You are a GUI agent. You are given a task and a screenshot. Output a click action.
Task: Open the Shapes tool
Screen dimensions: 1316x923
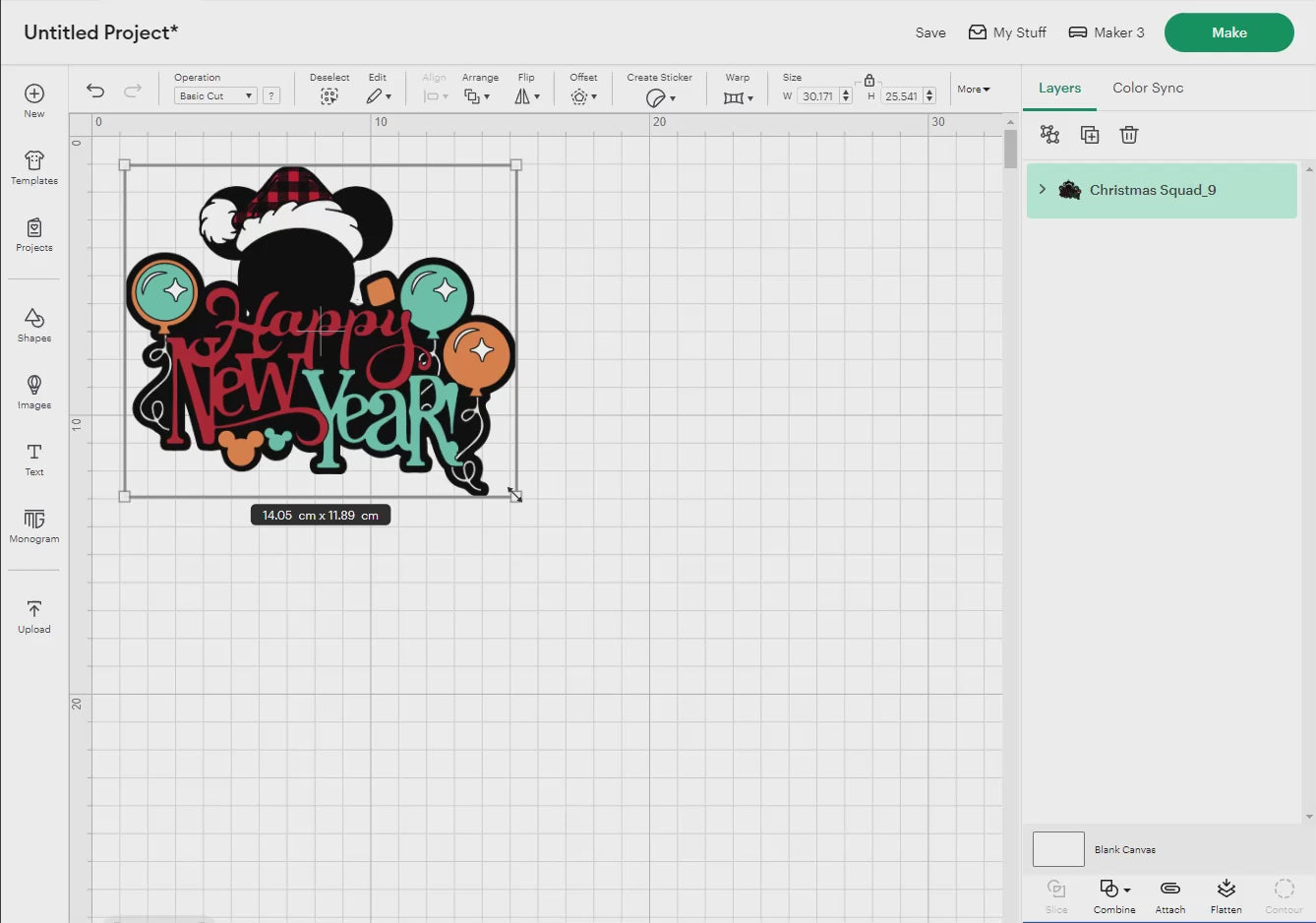(x=34, y=325)
